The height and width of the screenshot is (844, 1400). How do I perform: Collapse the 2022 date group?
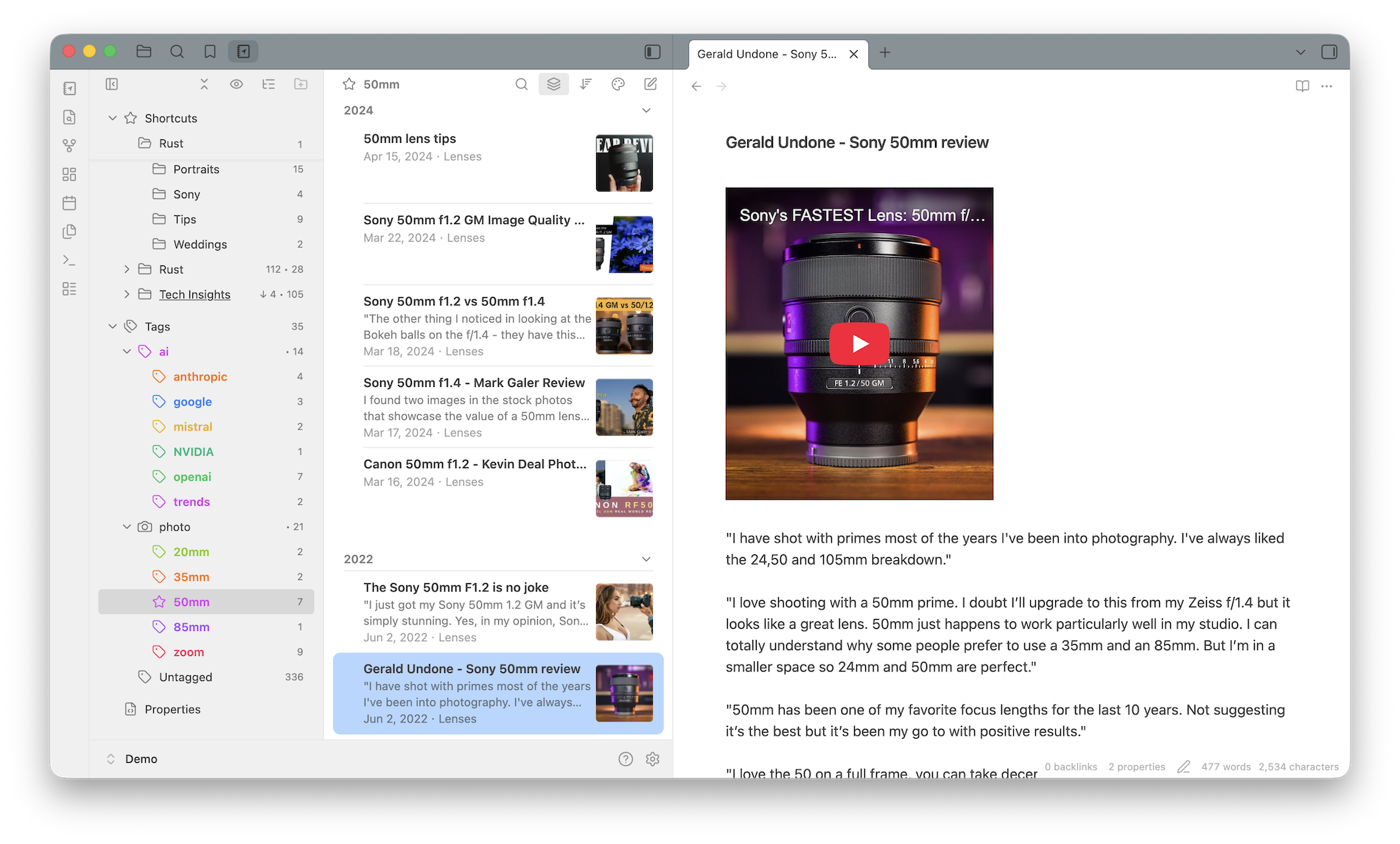[646, 559]
